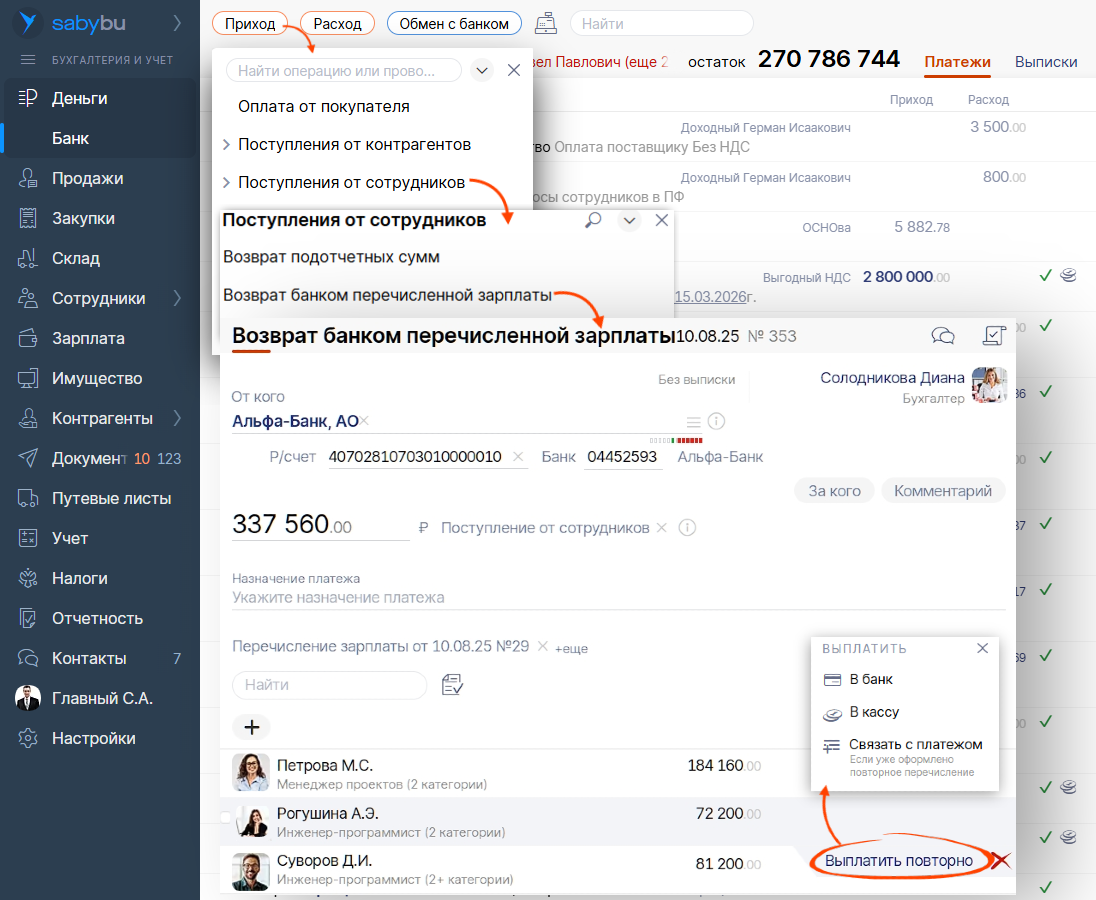The width and height of the screenshot is (1096, 900).
Task: Expand Поступления от контрагентов group
Action: [227, 145]
